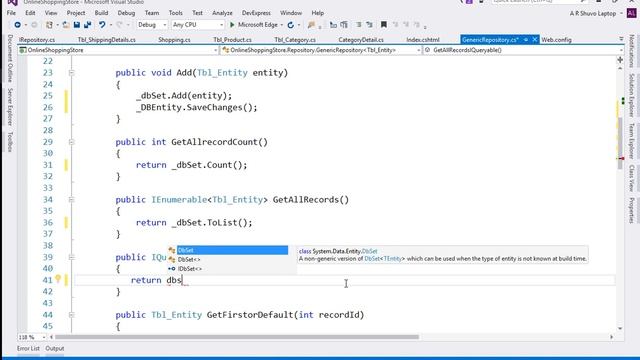Collapse the GetAllrecordCount method at line 29
The height and width of the screenshot is (360, 640).
pyautogui.click(x=71, y=142)
